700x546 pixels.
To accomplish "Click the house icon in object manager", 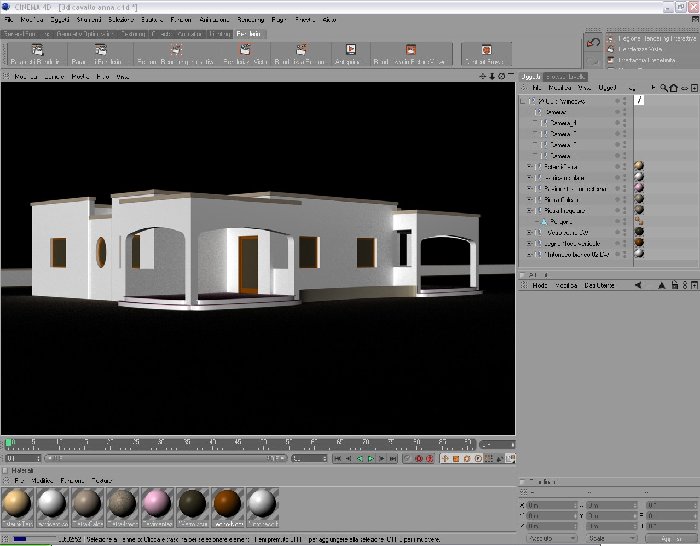I will (674, 88).
